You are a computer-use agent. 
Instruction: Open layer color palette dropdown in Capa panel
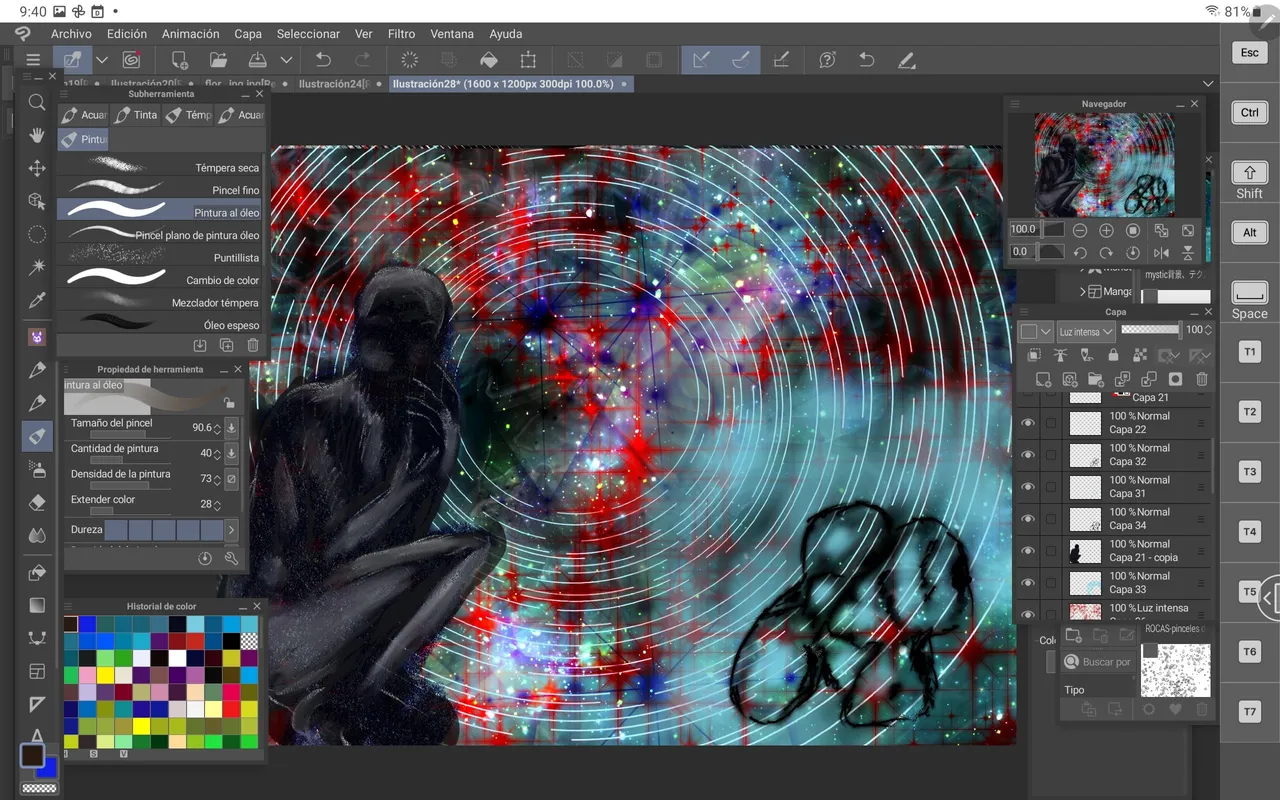pos(1036,331)
